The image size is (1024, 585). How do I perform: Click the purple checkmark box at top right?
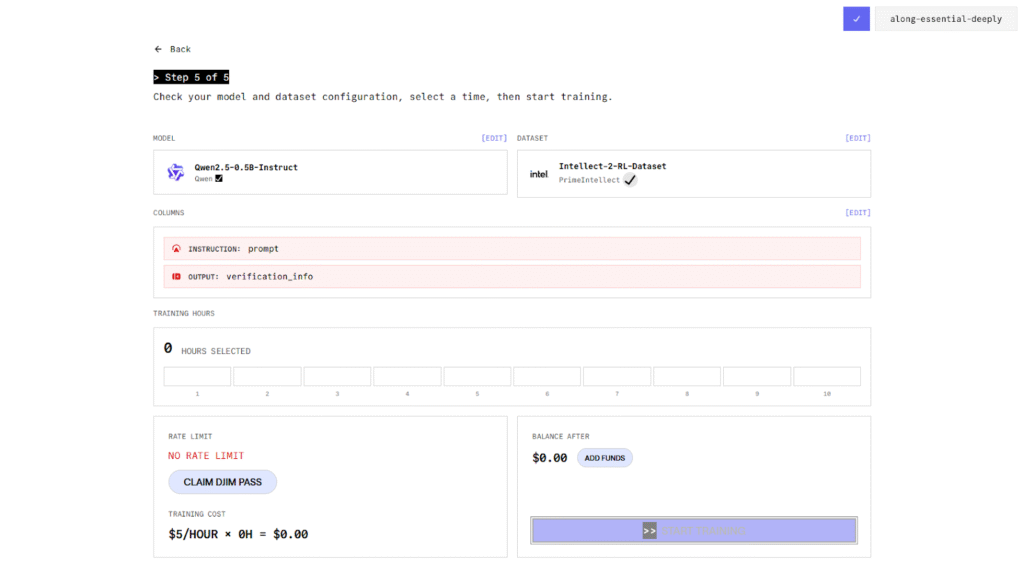856,19
